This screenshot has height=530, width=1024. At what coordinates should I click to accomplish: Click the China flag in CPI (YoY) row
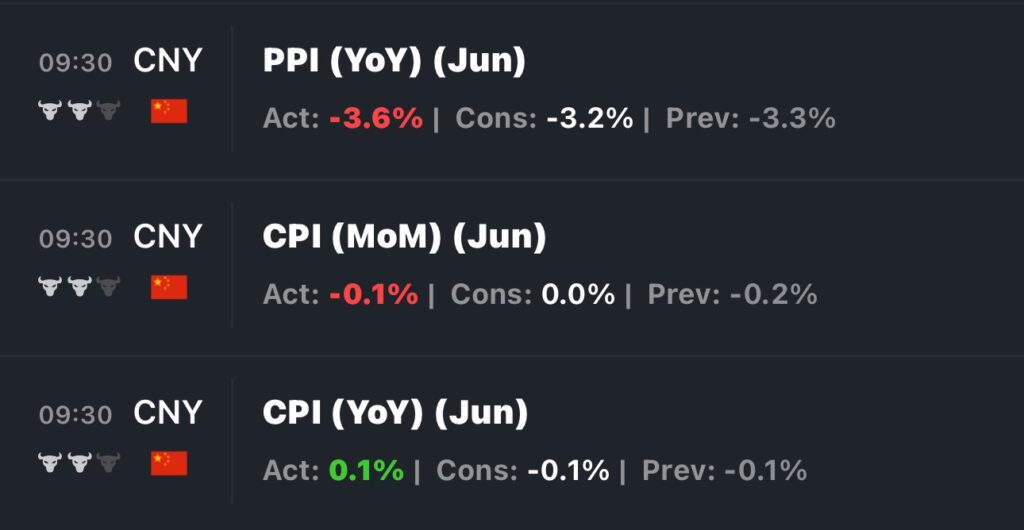tap(169, 463)
